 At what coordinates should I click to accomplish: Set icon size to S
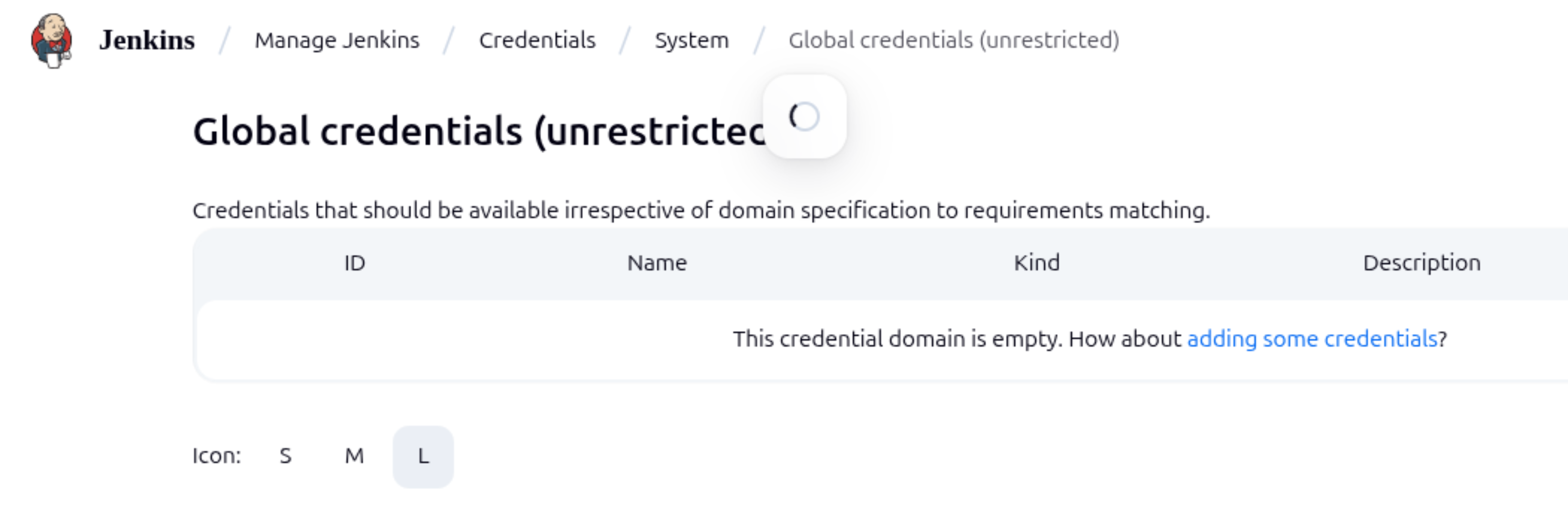pyautogui.click(x=286, y=457)
